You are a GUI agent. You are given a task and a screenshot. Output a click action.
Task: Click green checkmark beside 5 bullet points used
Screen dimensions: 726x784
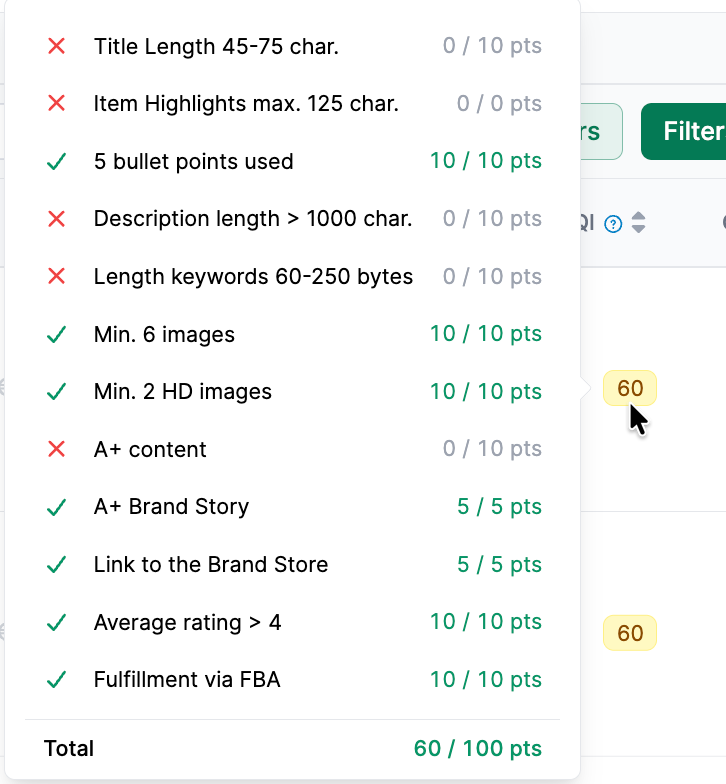(x=56, y=162)
